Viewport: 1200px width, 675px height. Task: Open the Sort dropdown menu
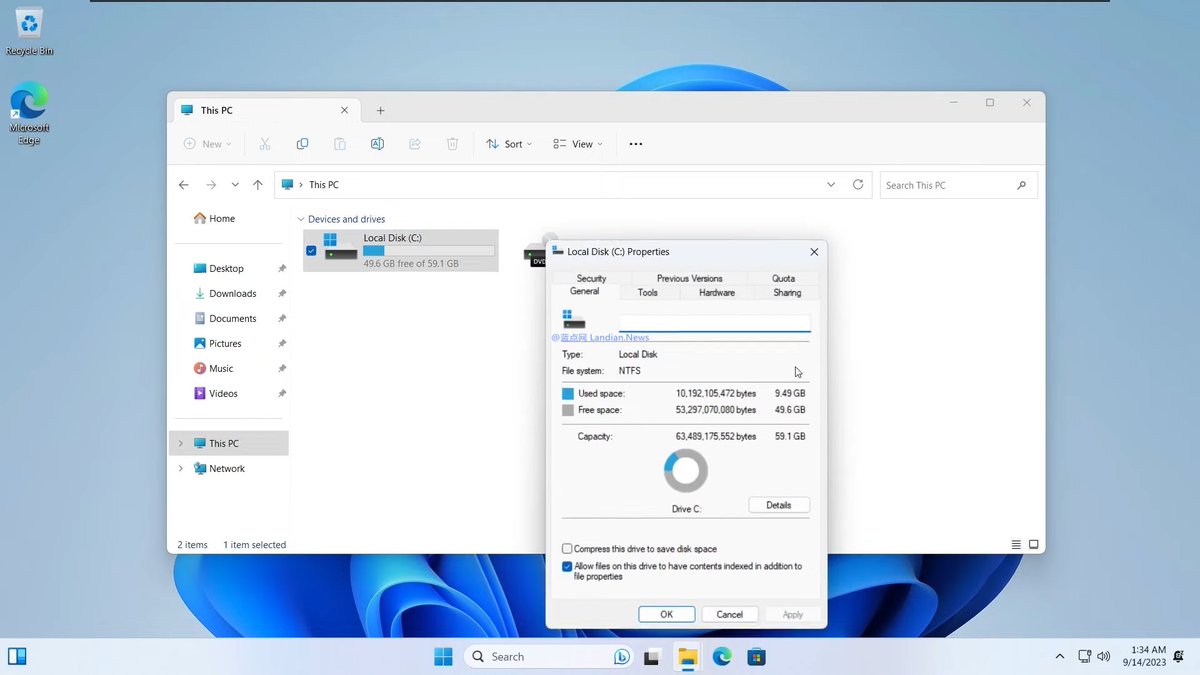click(508, 143)
